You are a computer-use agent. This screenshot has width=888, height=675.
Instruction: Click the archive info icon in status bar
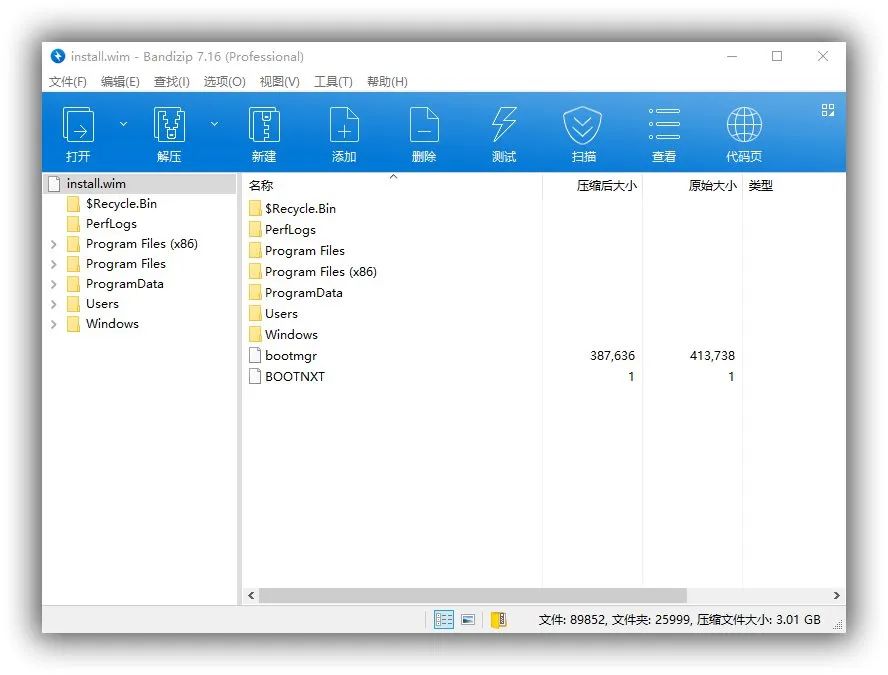(498, 620)
